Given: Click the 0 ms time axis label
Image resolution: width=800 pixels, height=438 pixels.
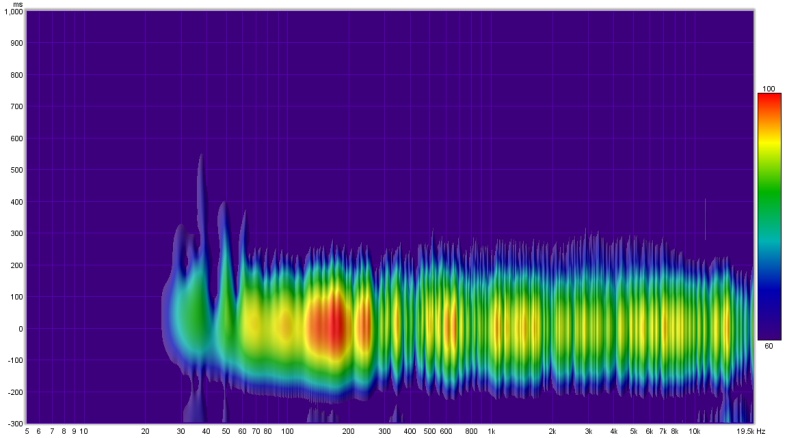Looking at the screenshot, I should pyautogui.click(x=21, y=329).
